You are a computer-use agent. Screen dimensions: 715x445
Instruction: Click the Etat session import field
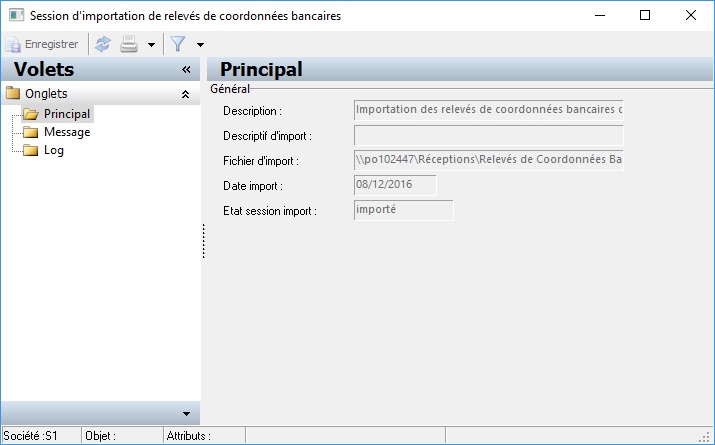coord(404,210)
